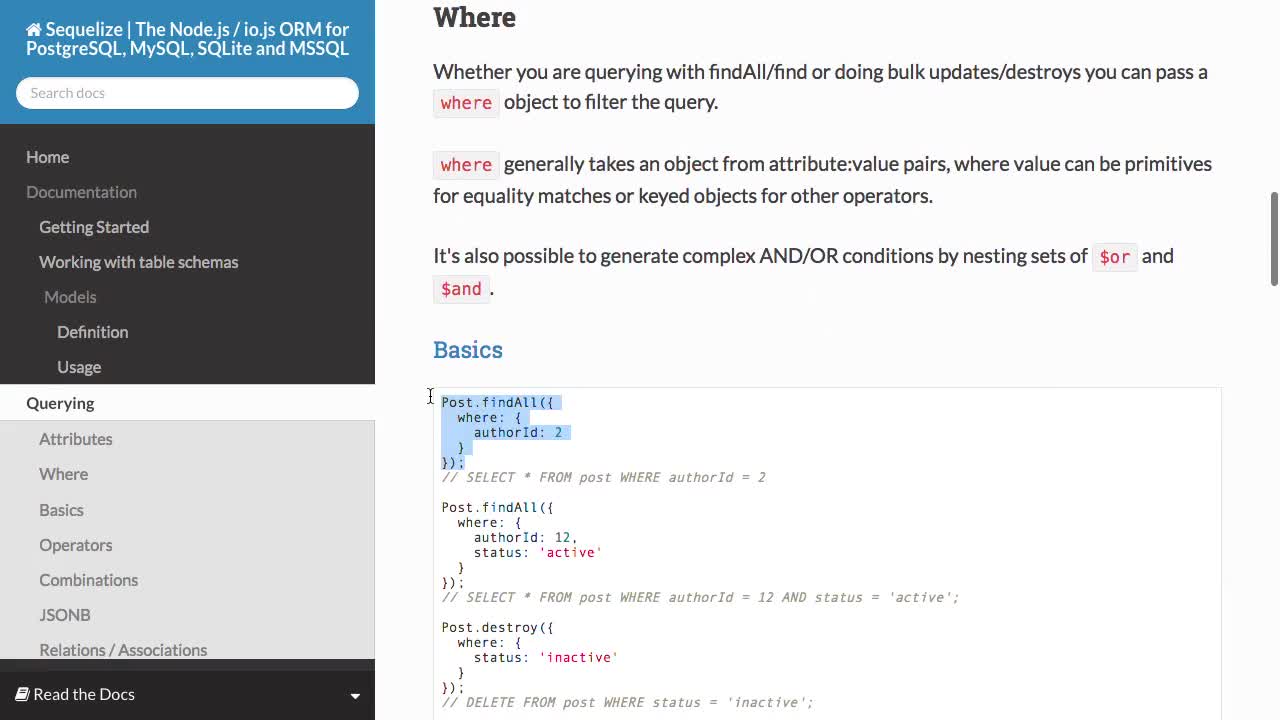The height and width of the screenshot is (720, 1280).
Task: Click the Search docs input field
Action: tap(187, 93)
